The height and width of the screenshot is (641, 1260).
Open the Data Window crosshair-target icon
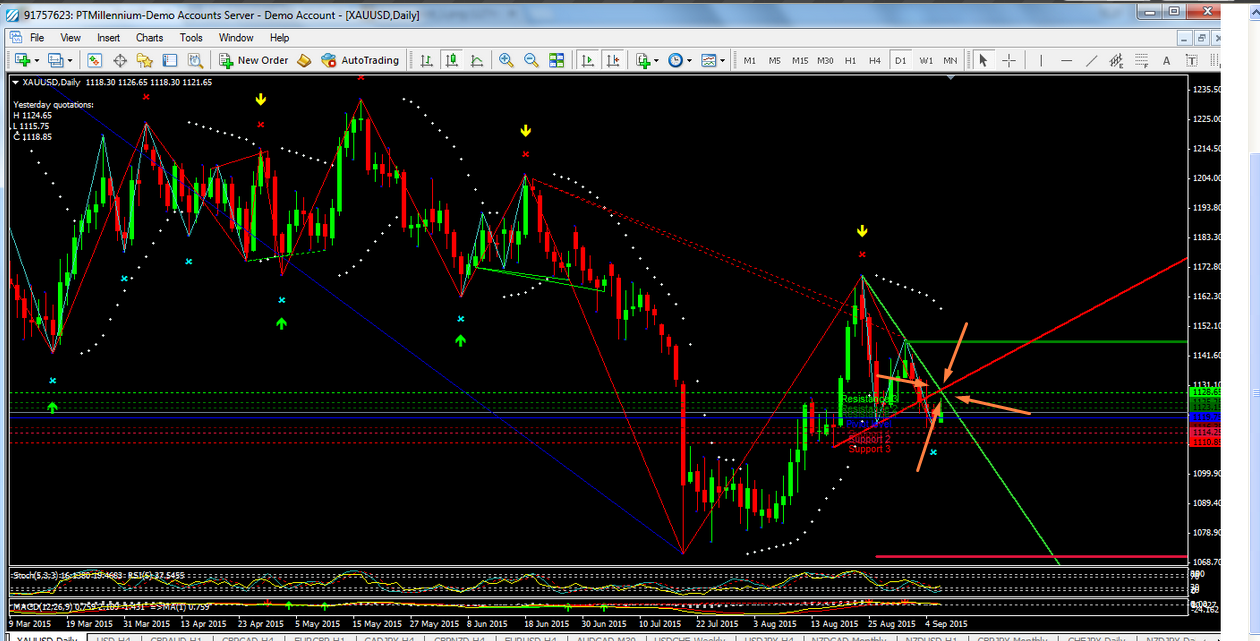tap(120, 60)
